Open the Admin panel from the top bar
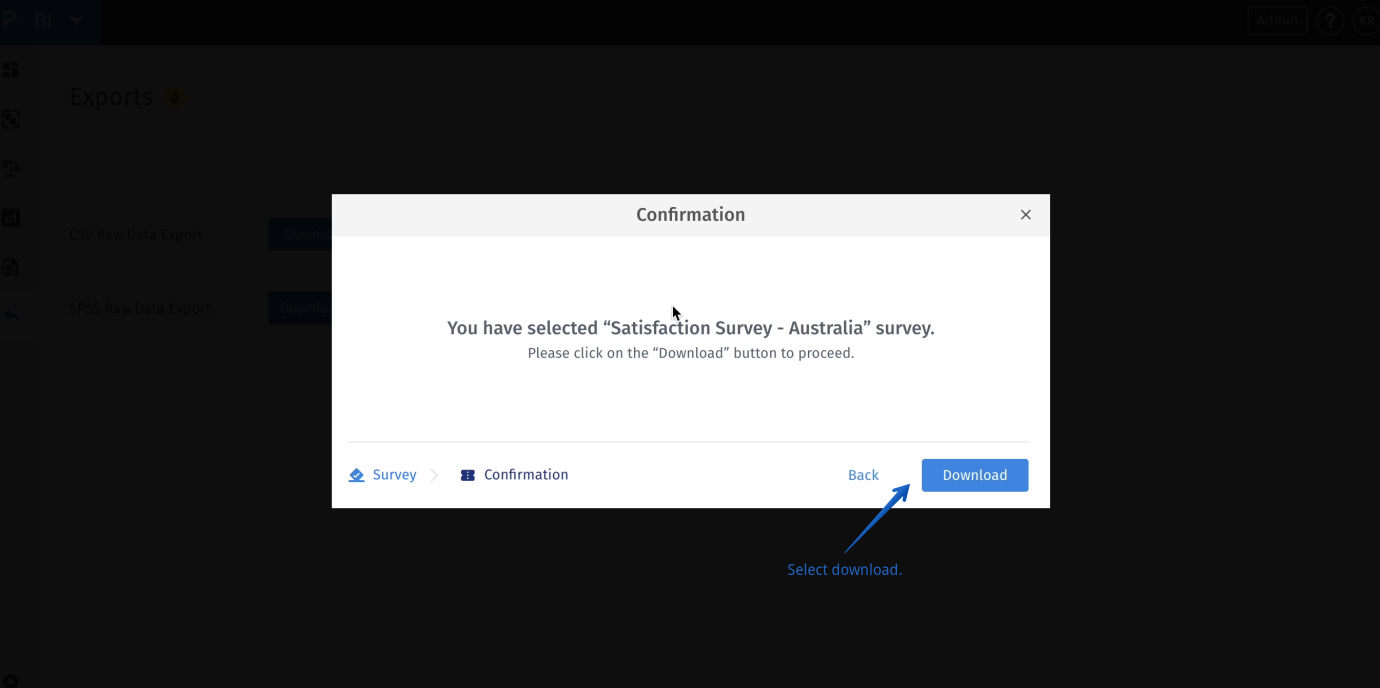This screenshot has height=688, width=1380. (1277, 19)
